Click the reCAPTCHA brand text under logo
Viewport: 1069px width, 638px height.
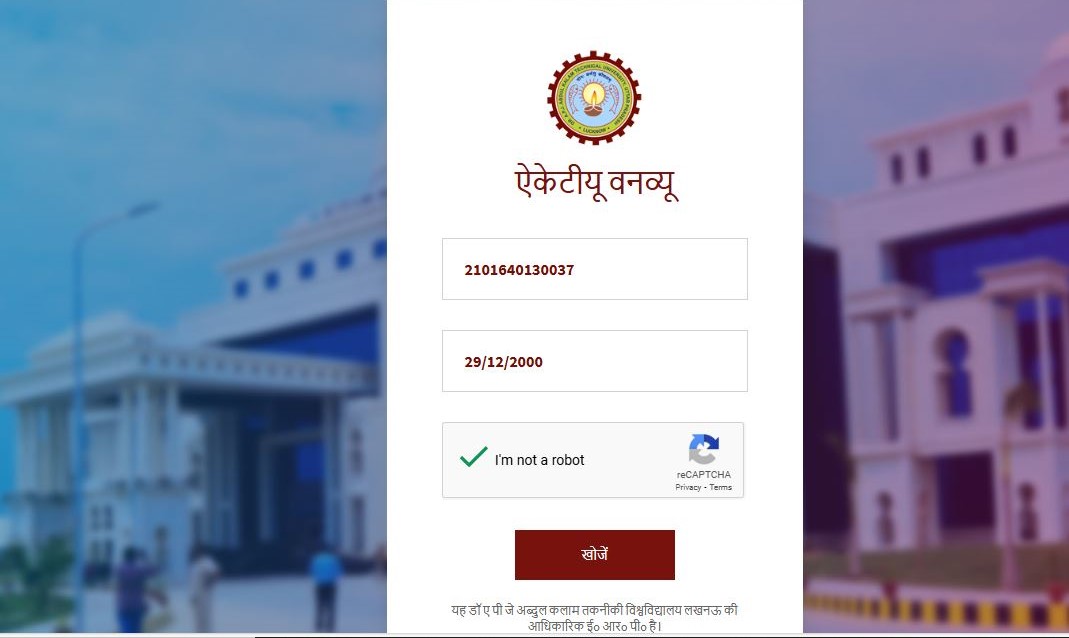704,474
